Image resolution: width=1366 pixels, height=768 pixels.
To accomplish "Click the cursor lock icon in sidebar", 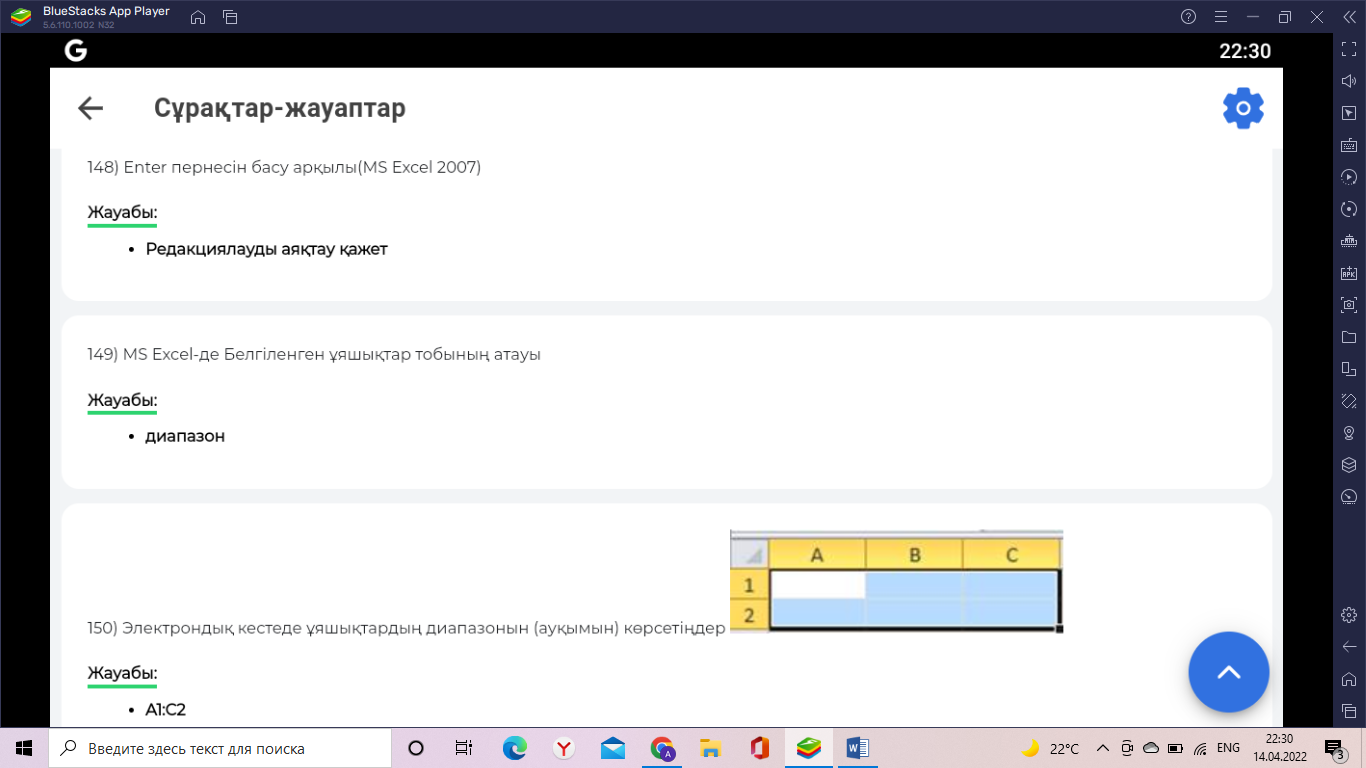I will tap(1349, 113).
